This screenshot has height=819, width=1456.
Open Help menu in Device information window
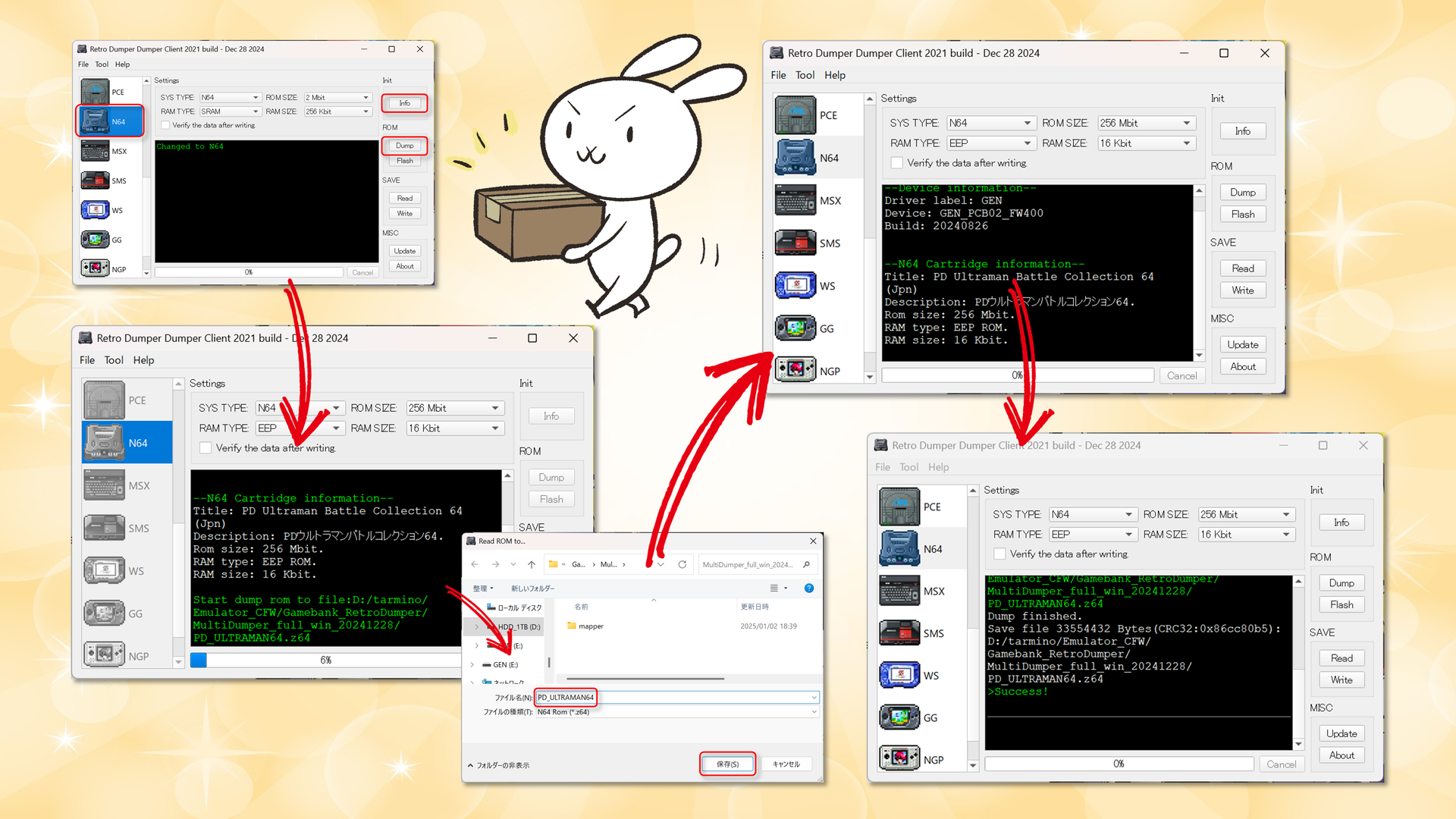click(x=835, y=75)
